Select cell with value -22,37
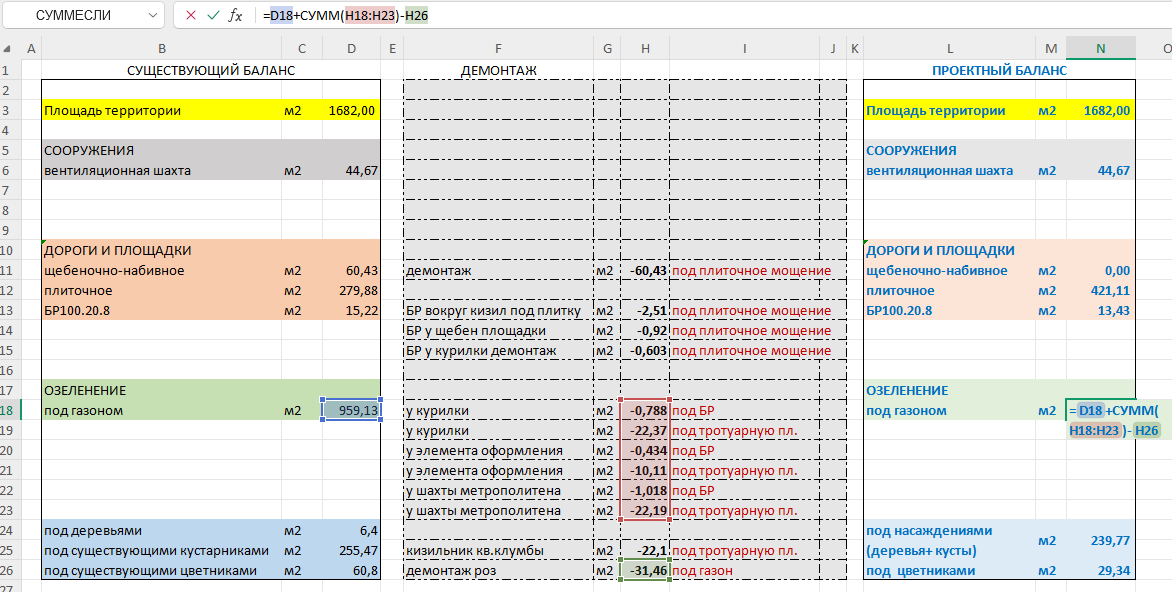 [644, 431]
